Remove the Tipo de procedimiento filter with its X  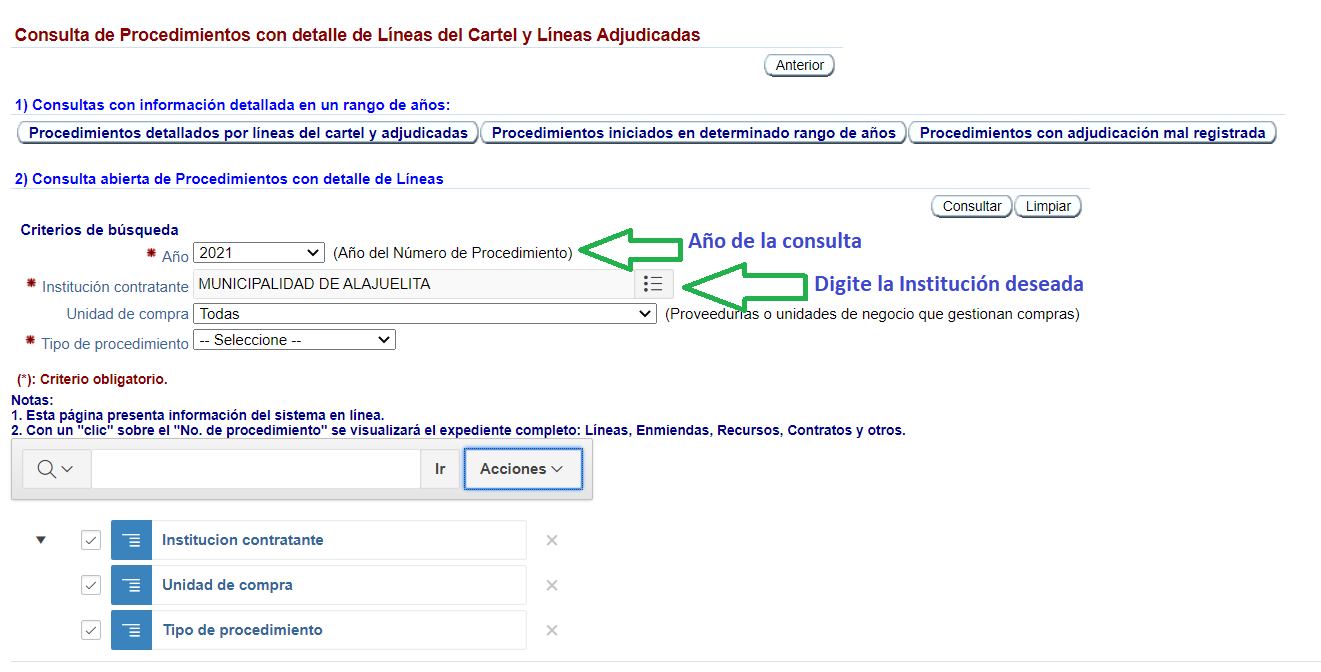(x=551, y=630)
